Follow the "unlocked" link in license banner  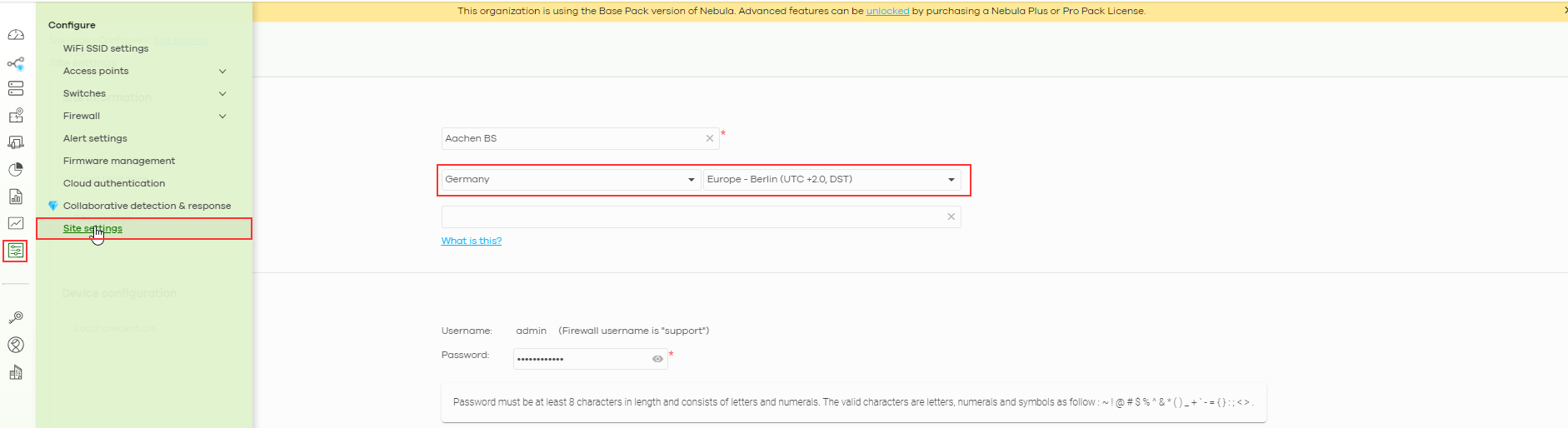(887, 11)
